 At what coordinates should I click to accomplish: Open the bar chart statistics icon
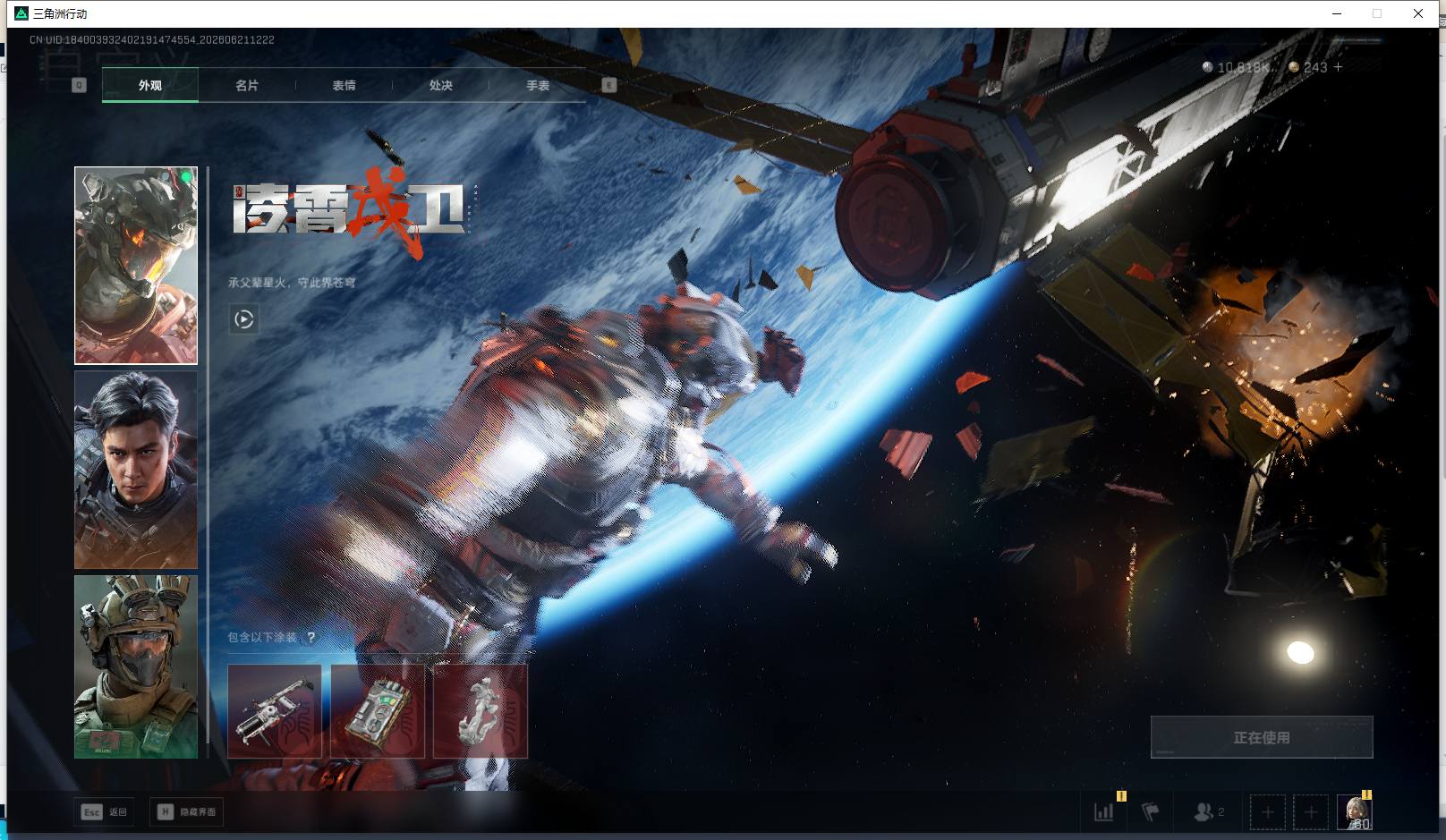(x=1104, y=812)
